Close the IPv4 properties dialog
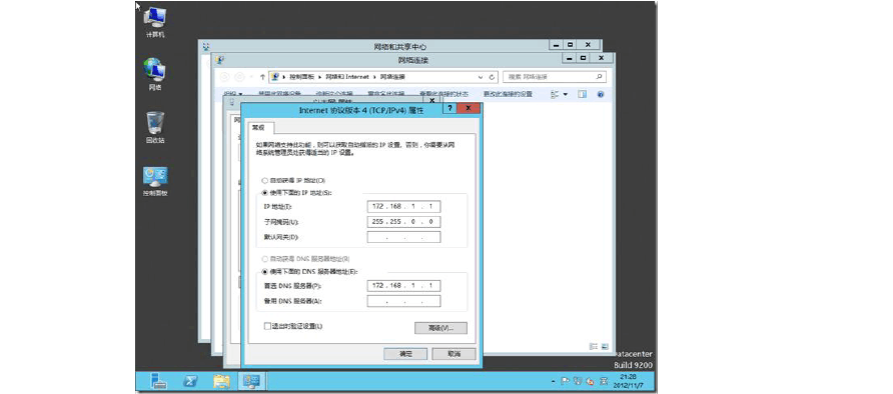 click(469, 108)
